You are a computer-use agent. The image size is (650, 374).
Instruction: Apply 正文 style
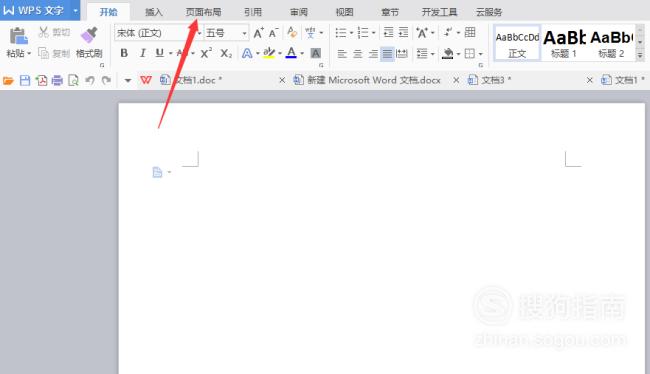point(517,44)
